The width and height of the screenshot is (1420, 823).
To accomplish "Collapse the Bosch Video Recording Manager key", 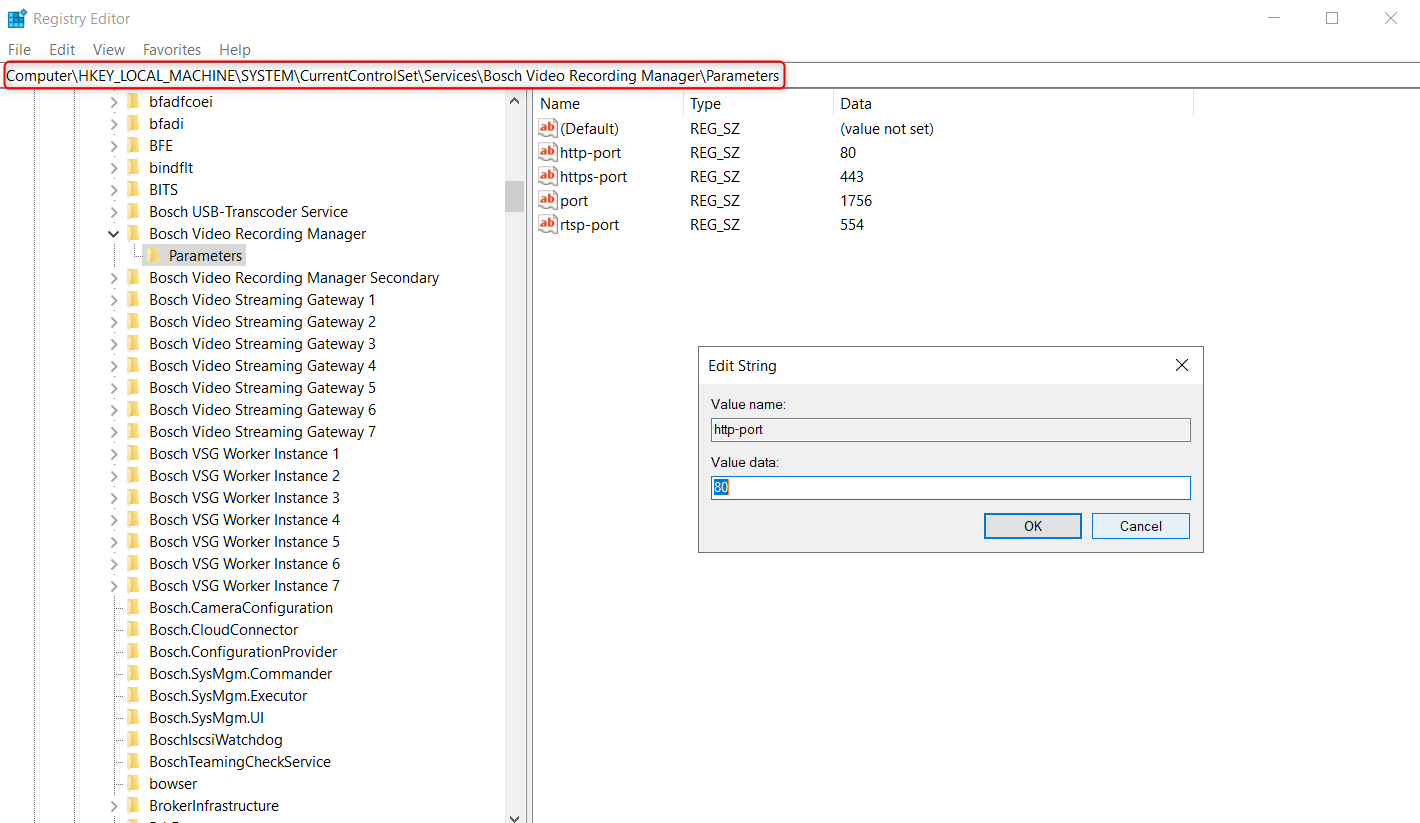I will [113, 233].
